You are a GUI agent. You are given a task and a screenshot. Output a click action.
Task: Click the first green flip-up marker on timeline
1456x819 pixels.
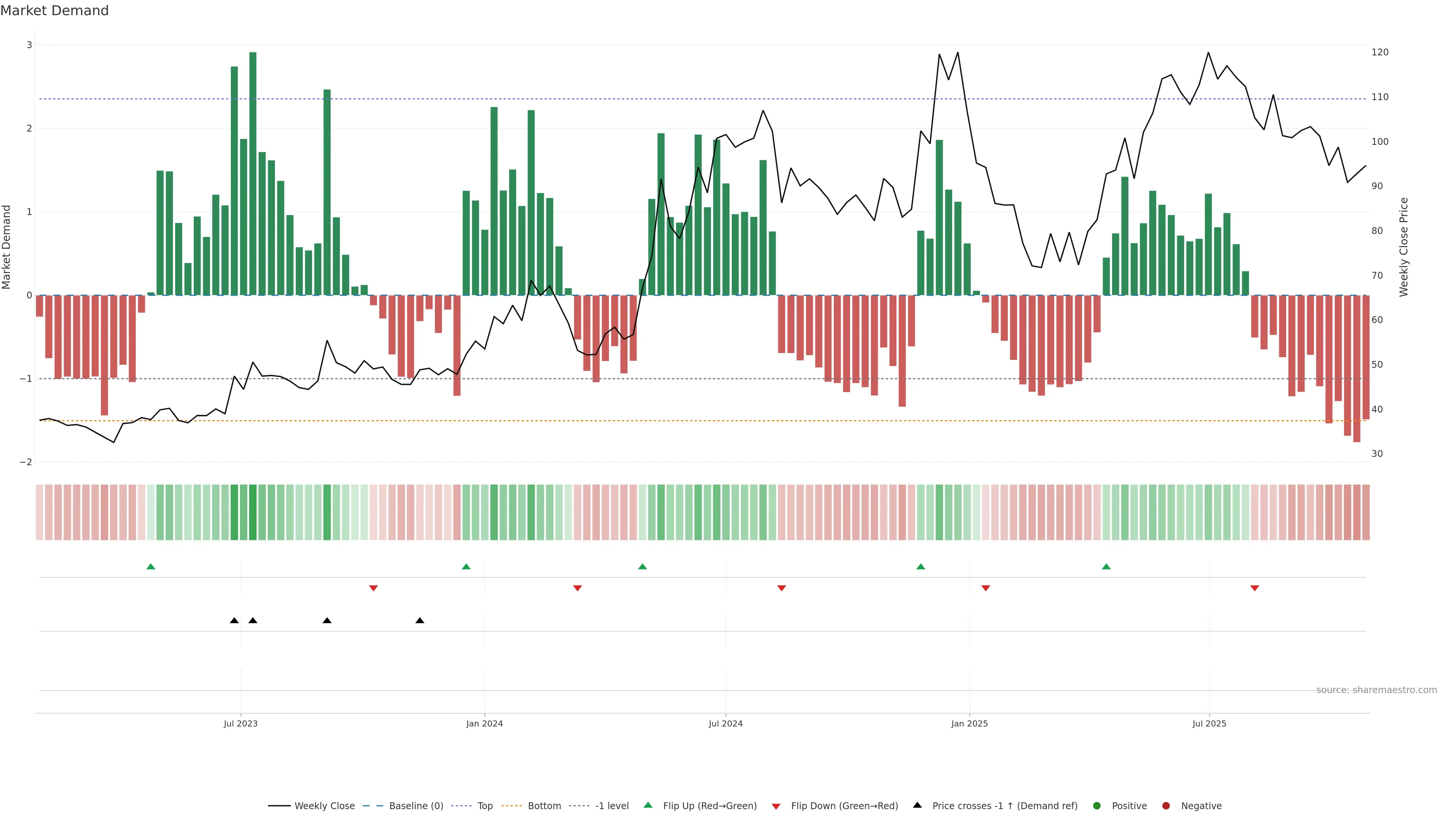pyautogui.click(x=151, y=567)
